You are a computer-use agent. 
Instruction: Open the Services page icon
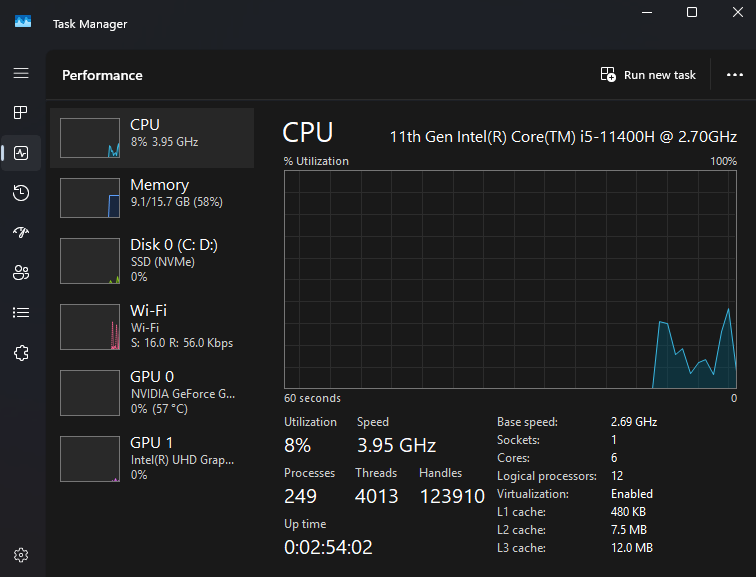point(21,352)
